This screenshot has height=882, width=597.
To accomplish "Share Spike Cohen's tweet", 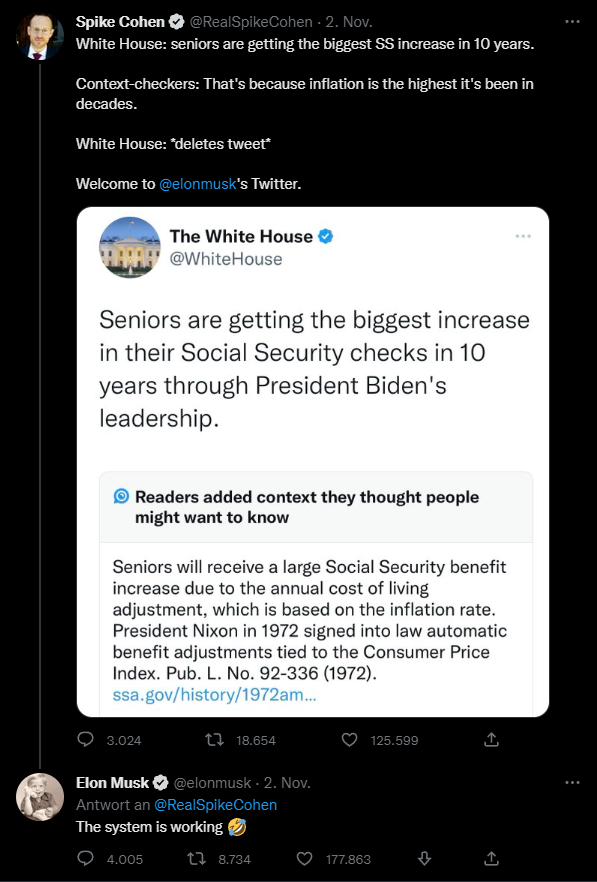I will (x=491, y=739).
